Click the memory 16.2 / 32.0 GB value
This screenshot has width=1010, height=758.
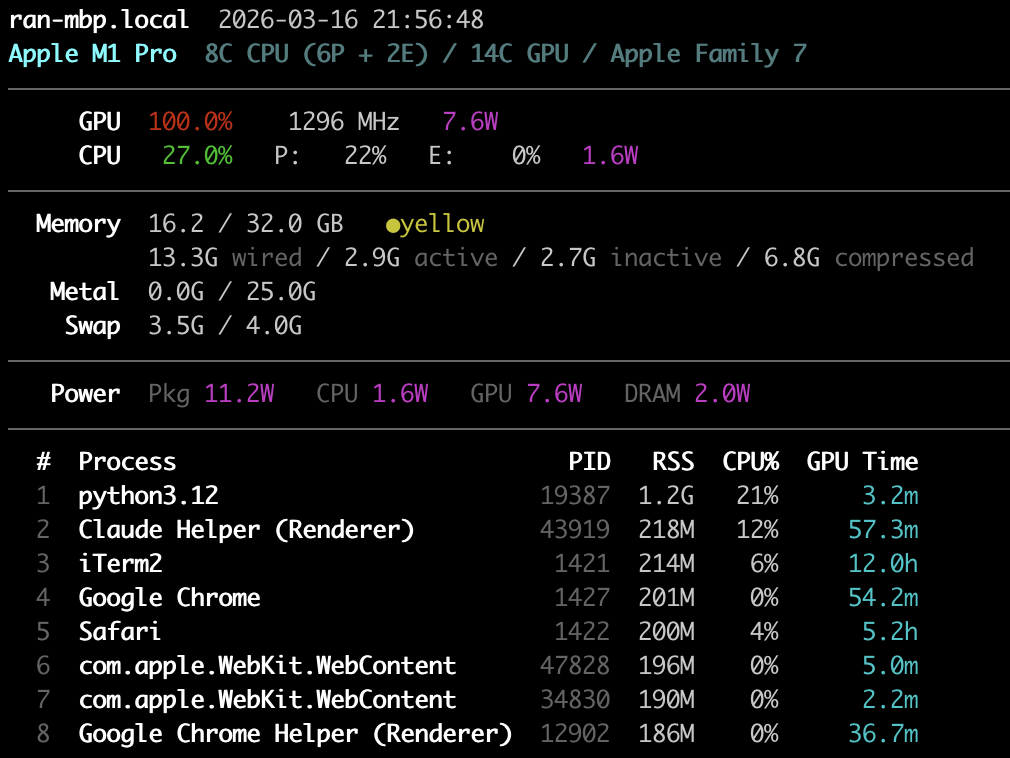pos(245,224)
